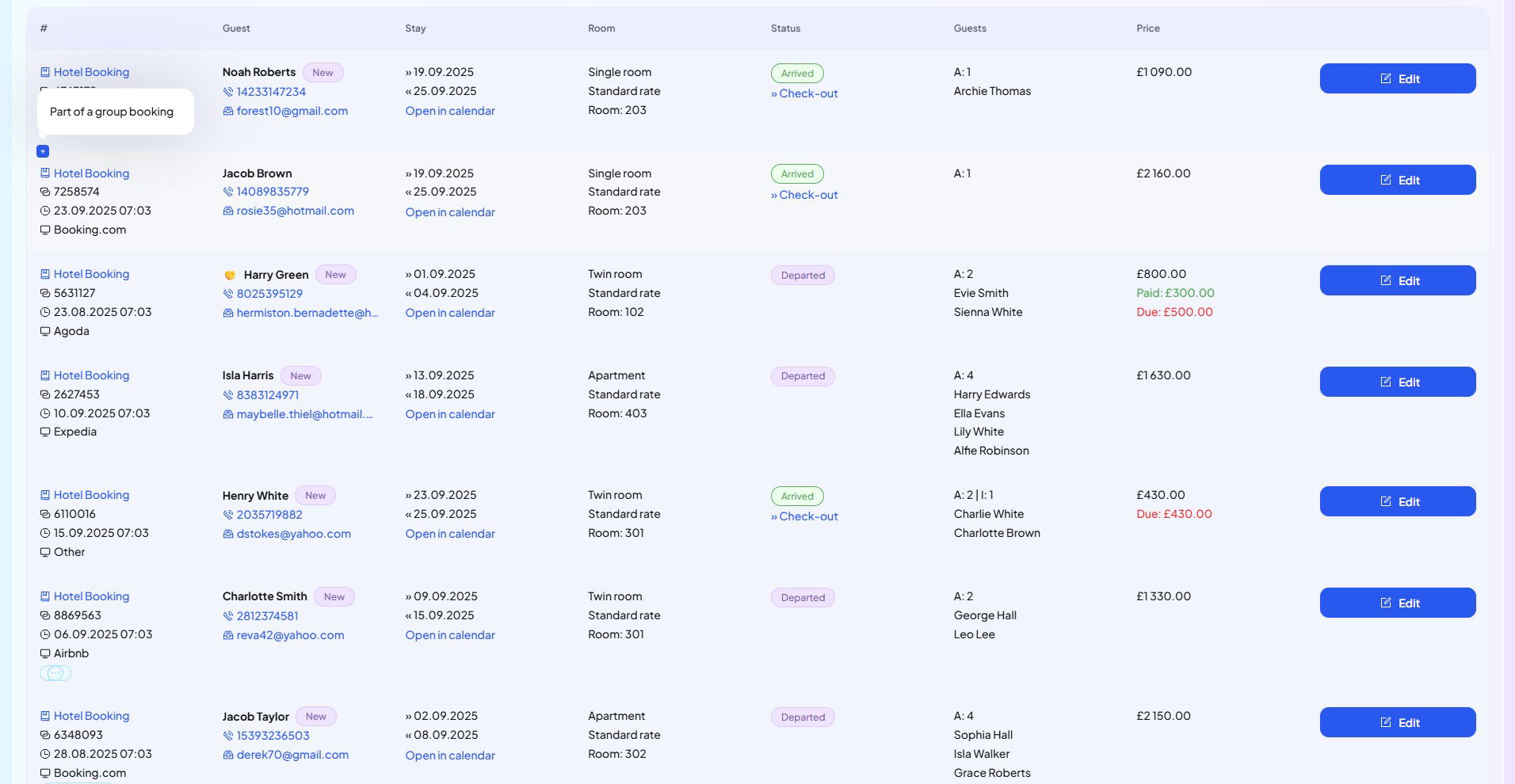Click the blue group booking arrow icon

43,151
